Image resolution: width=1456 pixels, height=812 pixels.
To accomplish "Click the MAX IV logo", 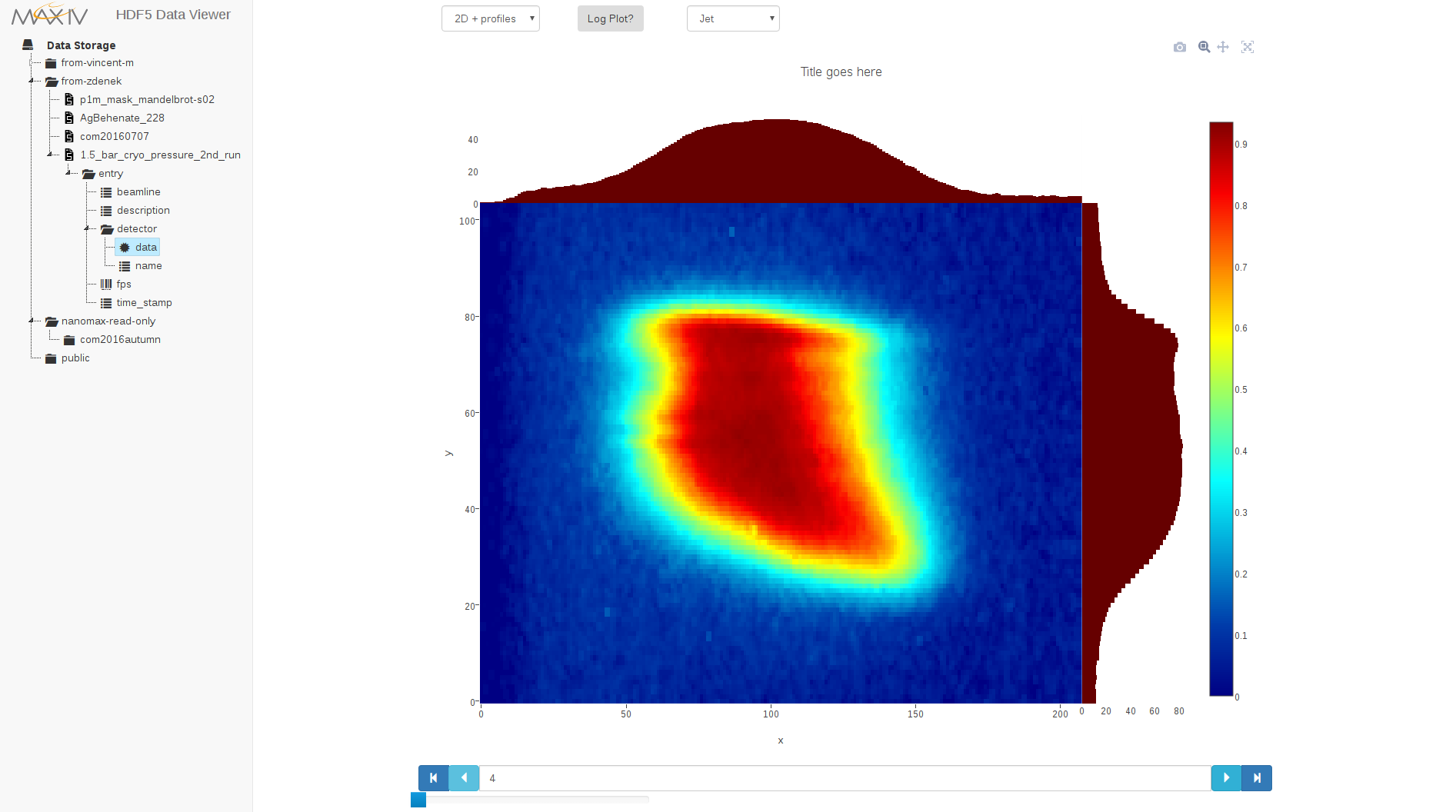I will tap(50, 14).
